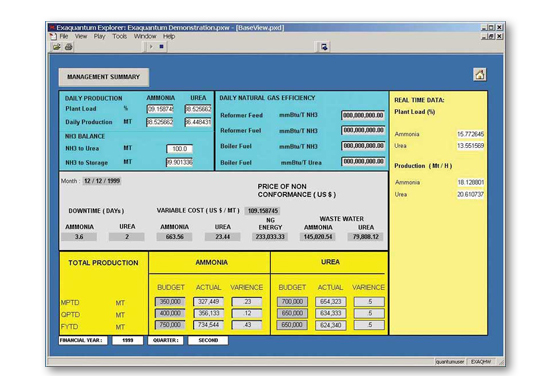Open the Tools menu

tap(119, 36)
